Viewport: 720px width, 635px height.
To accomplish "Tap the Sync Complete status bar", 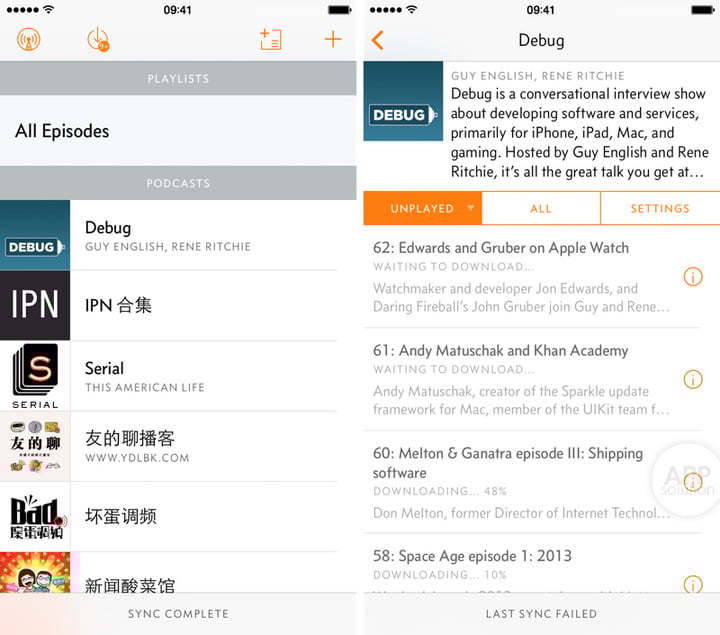I will pyautogui.click(x=178, y=614).
